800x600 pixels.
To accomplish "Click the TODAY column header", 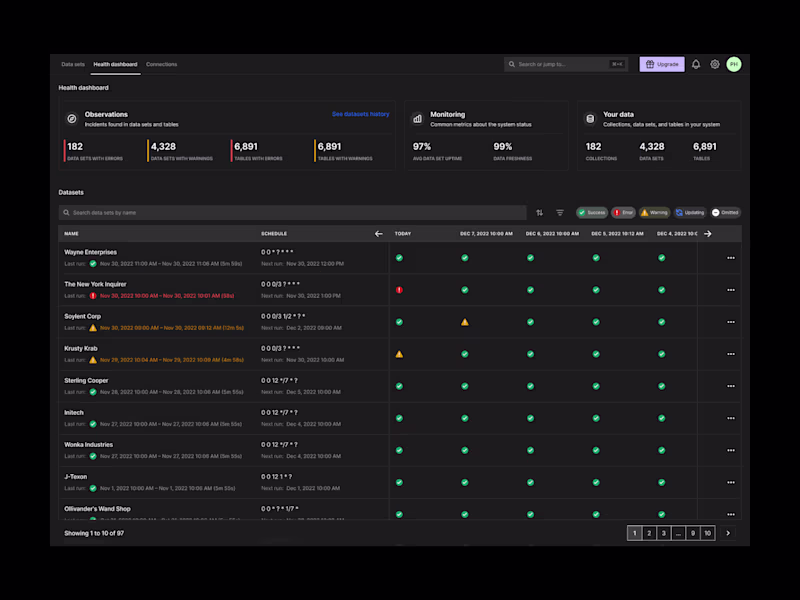I will 403,234.
